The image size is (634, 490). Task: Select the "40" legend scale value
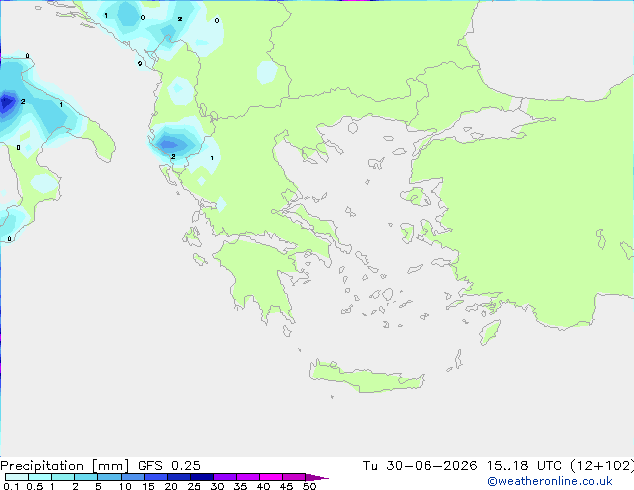click(x=263, y=486)
